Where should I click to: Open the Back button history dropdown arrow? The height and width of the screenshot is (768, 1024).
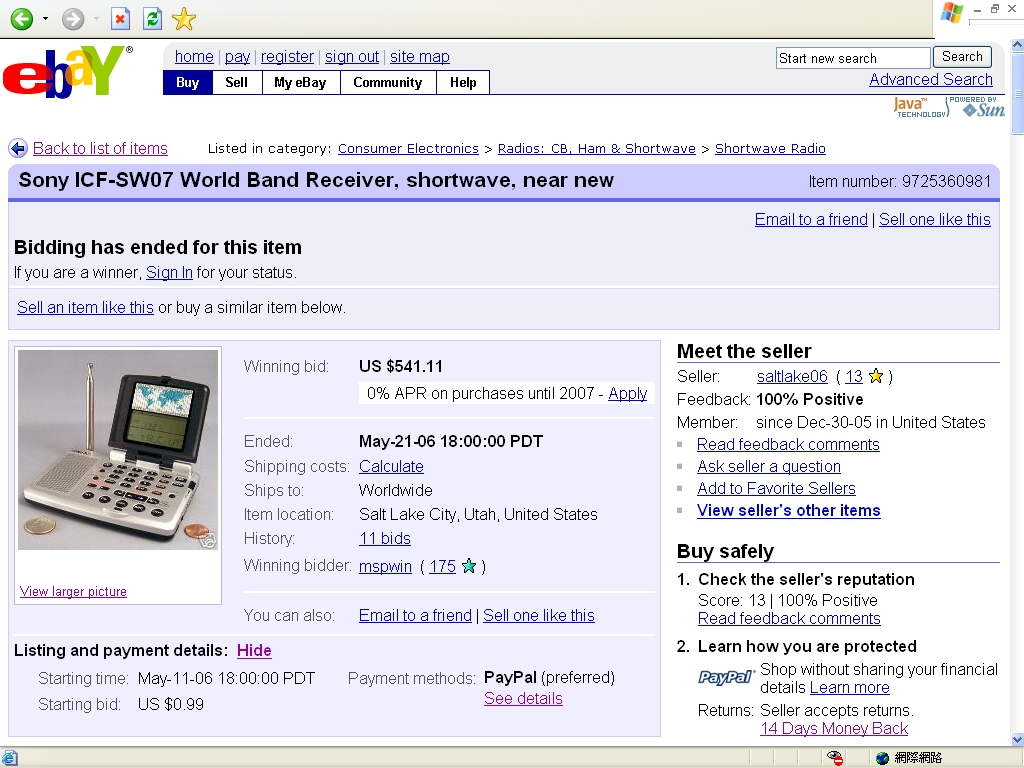tap(45, 19)
